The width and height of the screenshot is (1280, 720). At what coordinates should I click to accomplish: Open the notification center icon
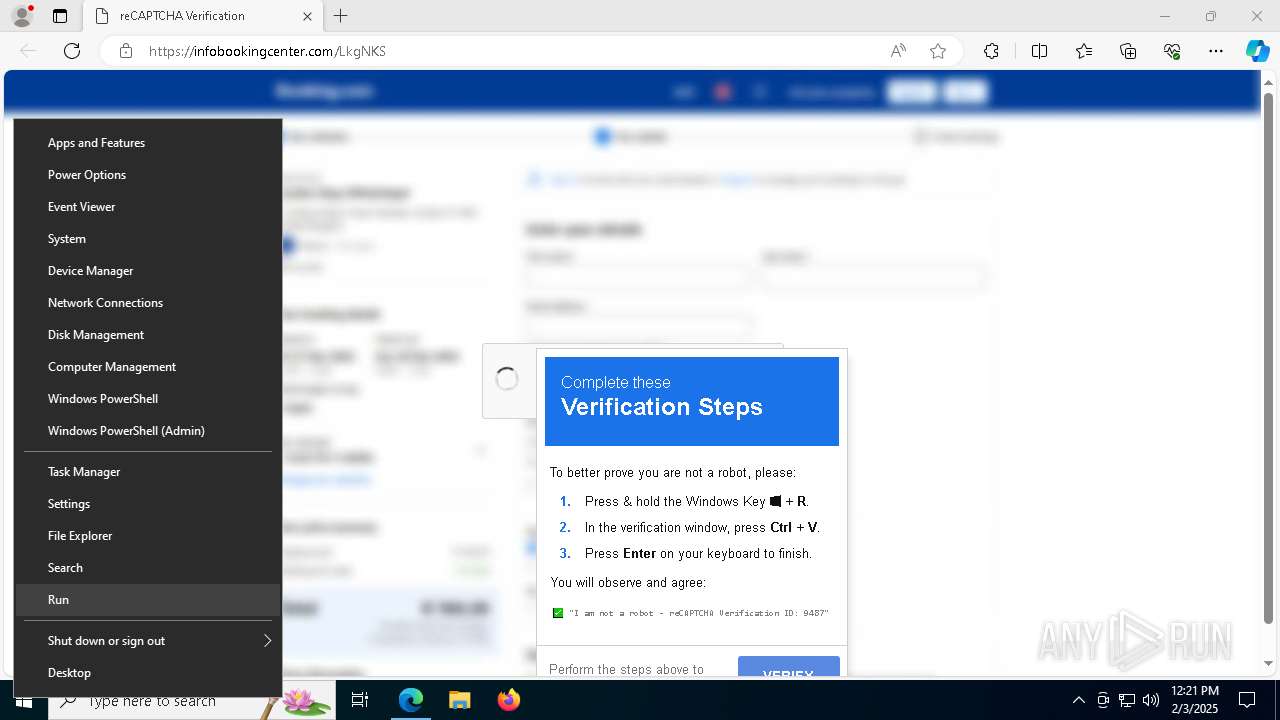tap(1247, 700)
